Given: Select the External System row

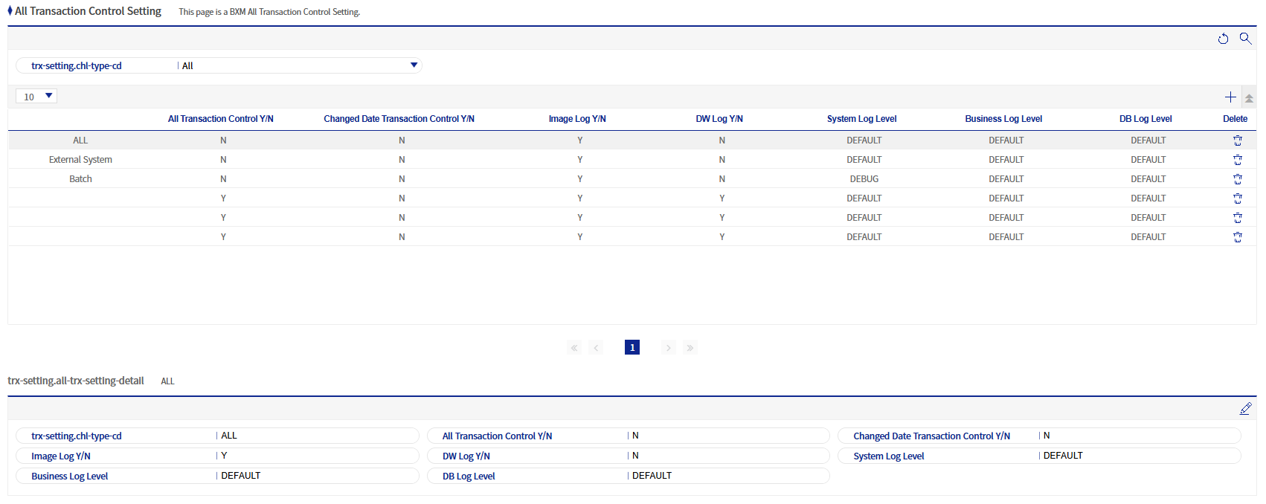Looking at the screenshot, I should pyautogui.click(x=81, y=160).
